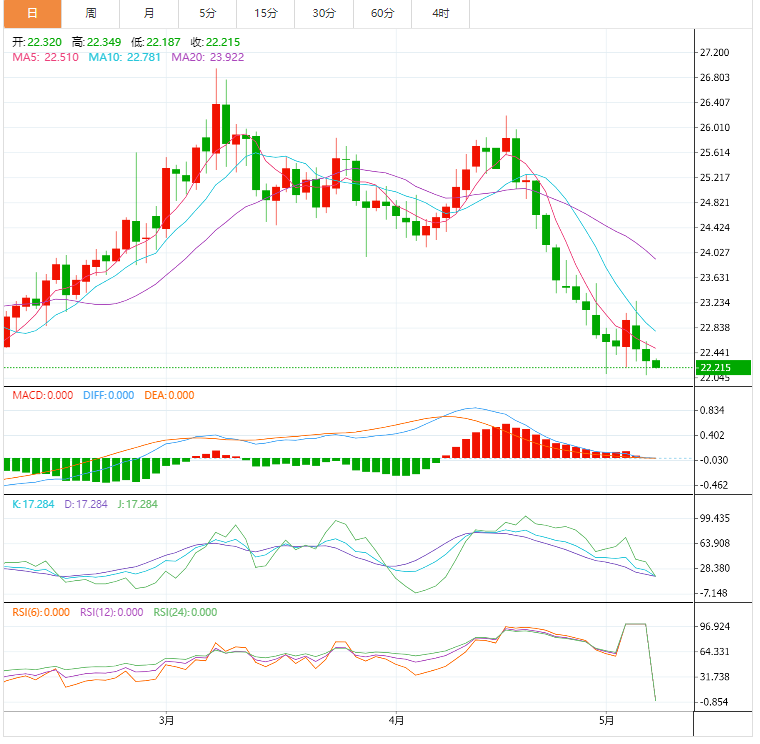Open the 60分 interval tab
Viewport: 760px width, 744px height.
pyautogui.click(x=382, y=13)
